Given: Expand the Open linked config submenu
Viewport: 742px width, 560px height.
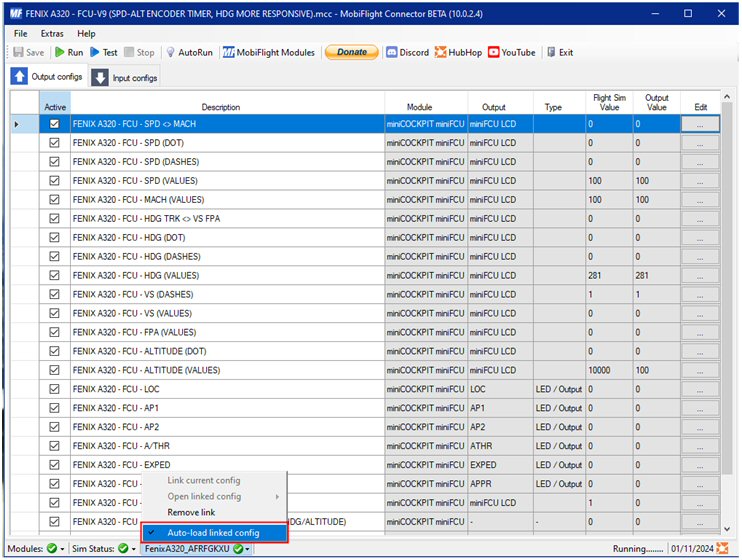Looking at the screenshot, I should click(214, 496).
